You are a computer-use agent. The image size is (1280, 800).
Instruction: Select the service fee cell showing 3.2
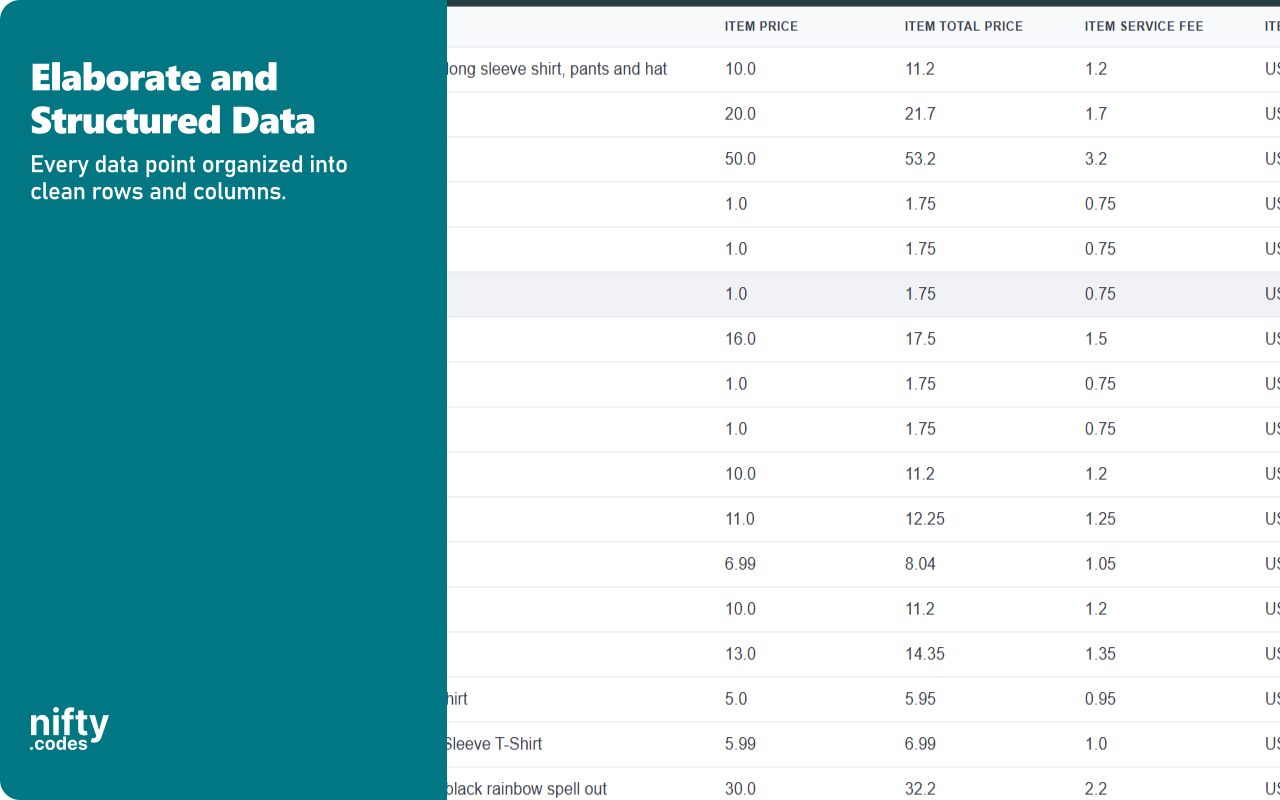(x=1096, y=159)
